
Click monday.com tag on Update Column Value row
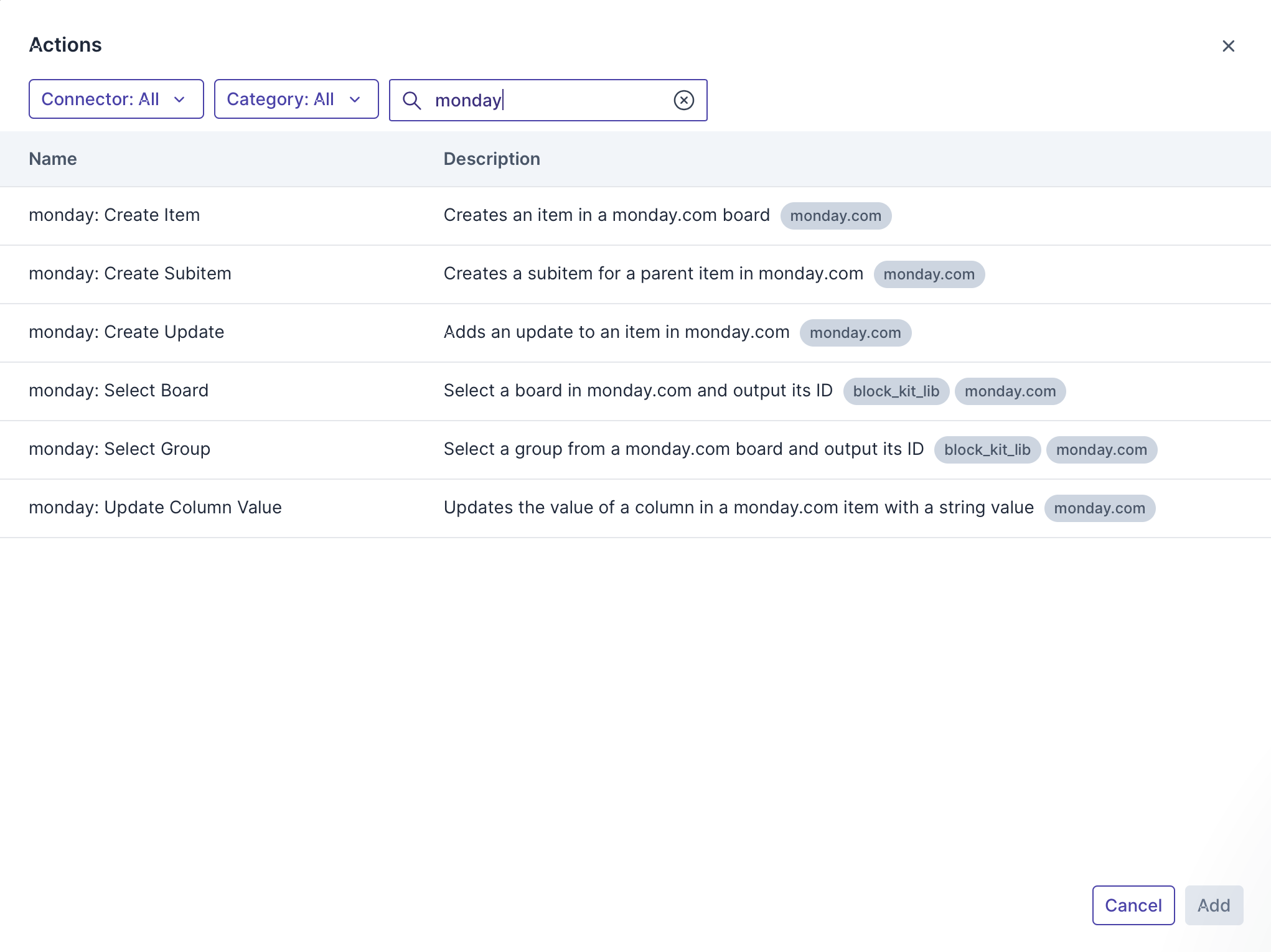pyautogui.click(x=1099, y=508)
